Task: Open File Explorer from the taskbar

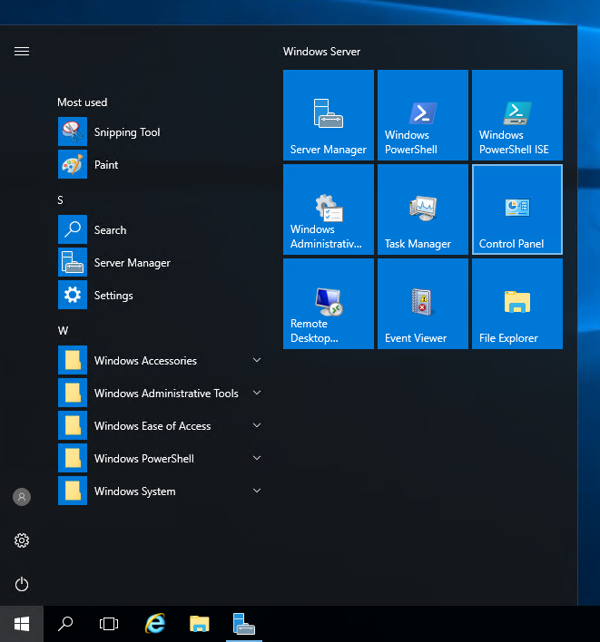Action: click(x=199, y=624)
